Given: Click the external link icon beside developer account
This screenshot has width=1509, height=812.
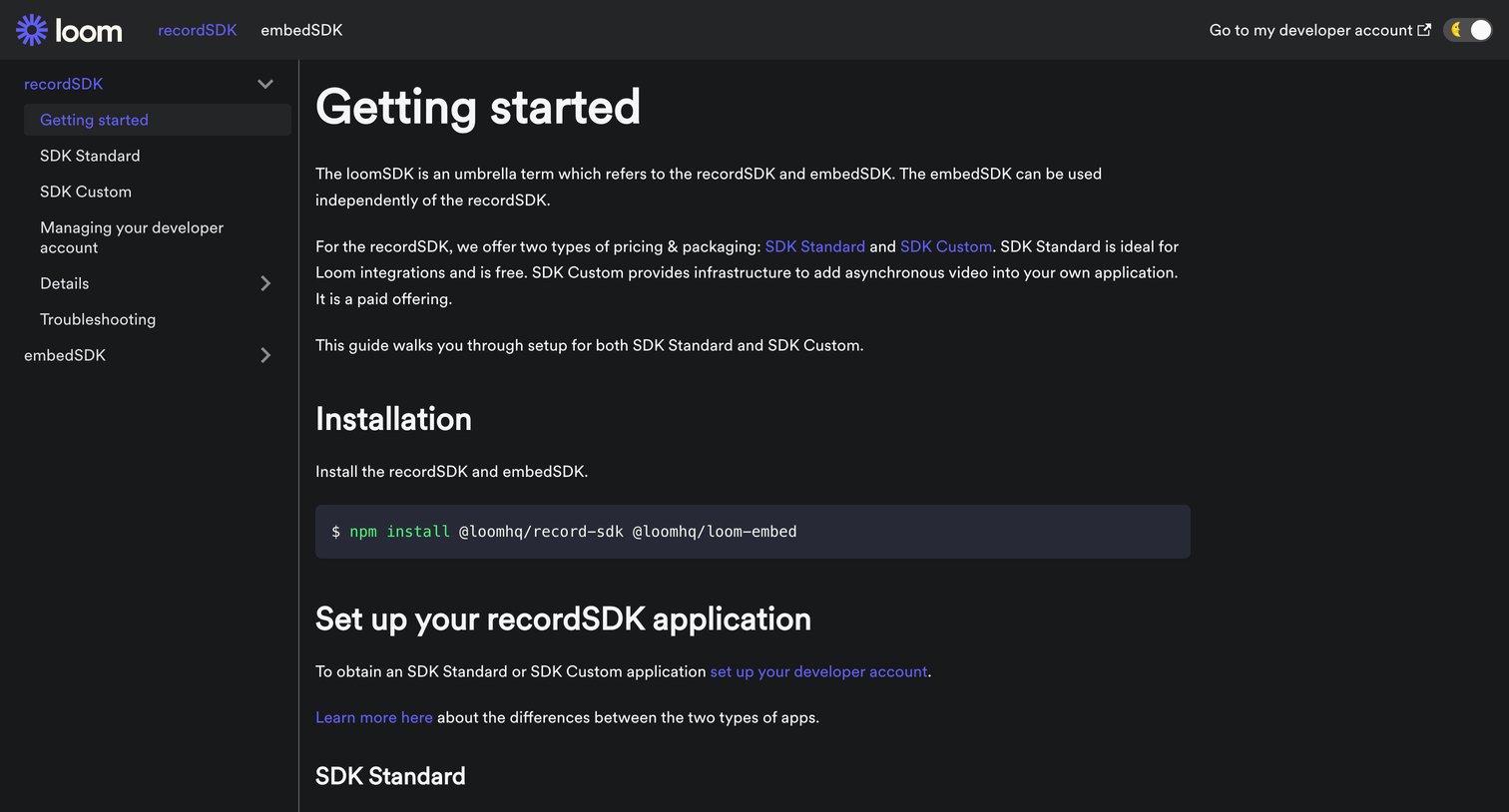Looking at the screenshot, I should pos(1424,30).
